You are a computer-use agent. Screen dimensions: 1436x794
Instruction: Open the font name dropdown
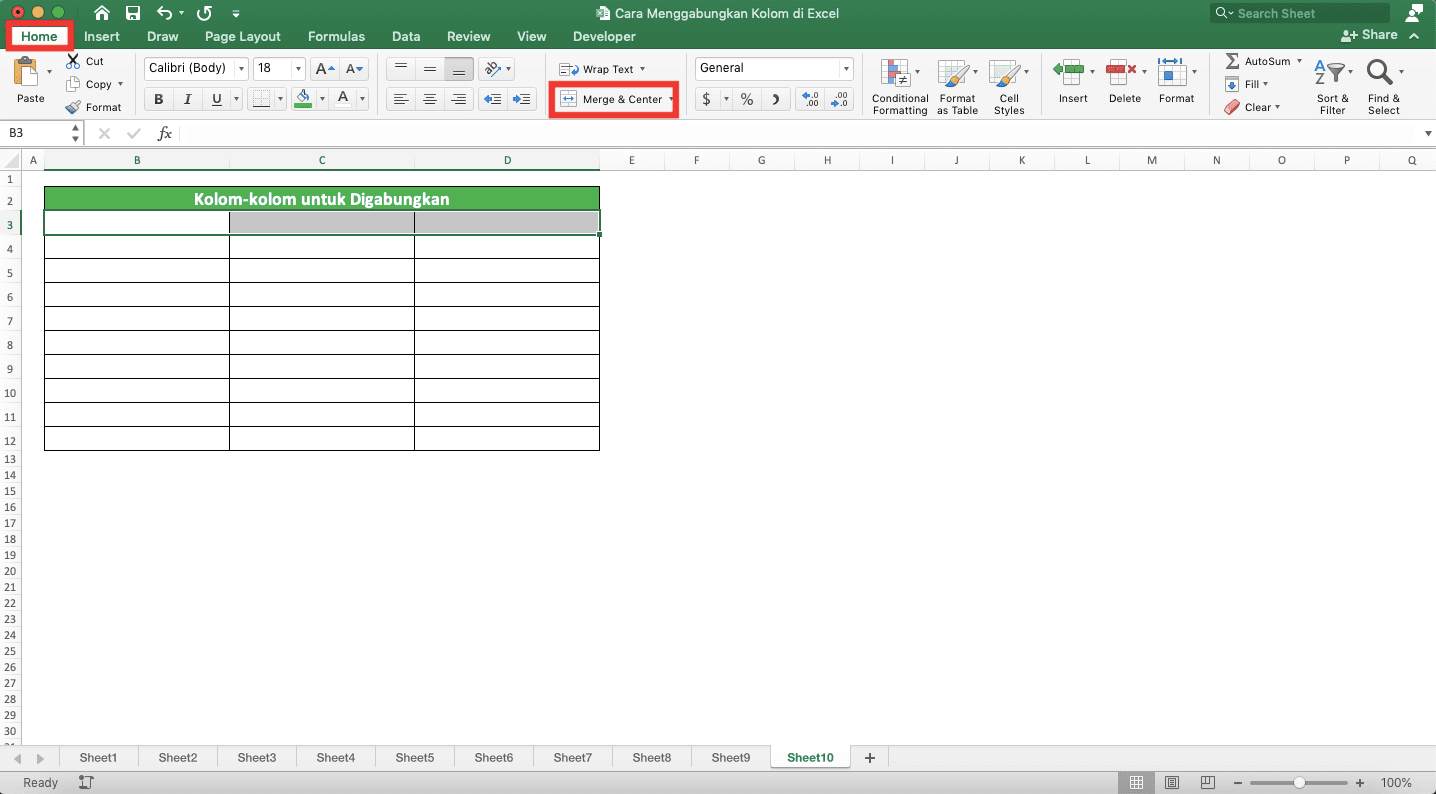[x=241, y=69]
